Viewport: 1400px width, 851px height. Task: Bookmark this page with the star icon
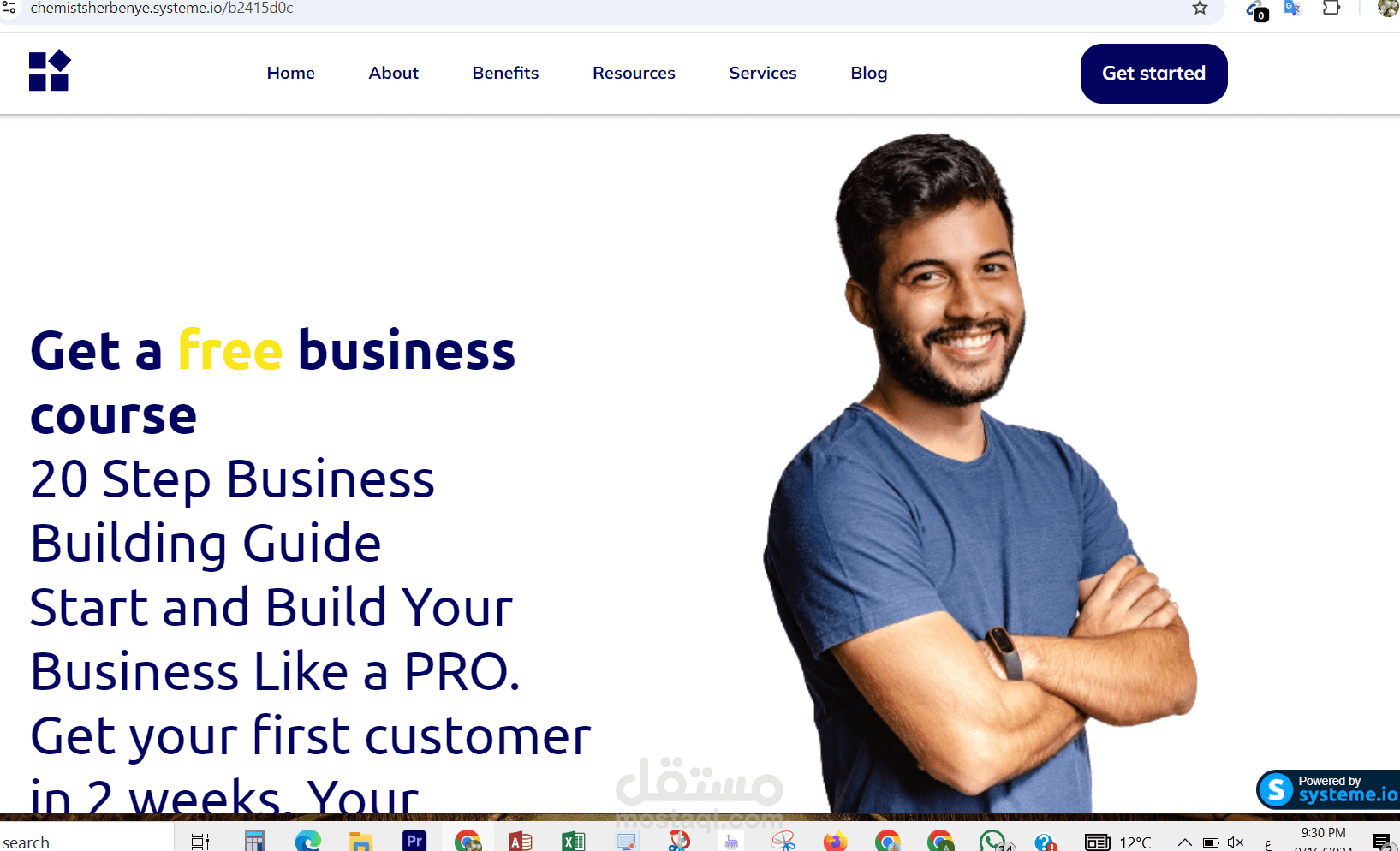(x=1200, y=9)
